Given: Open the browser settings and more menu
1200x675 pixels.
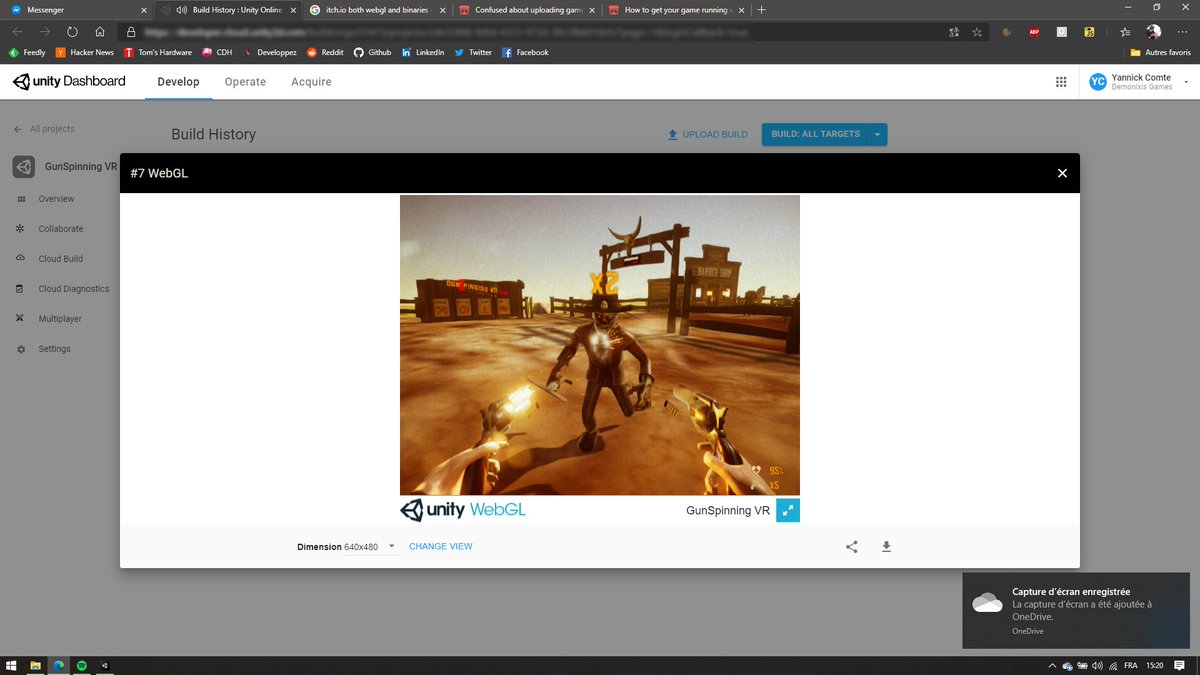Looking at the screenshot, I should [x=1183, y=32].
